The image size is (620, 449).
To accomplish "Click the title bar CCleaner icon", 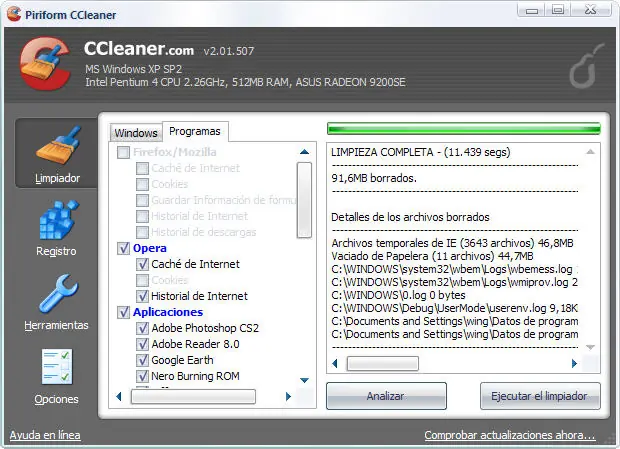I will pos(14,14).
